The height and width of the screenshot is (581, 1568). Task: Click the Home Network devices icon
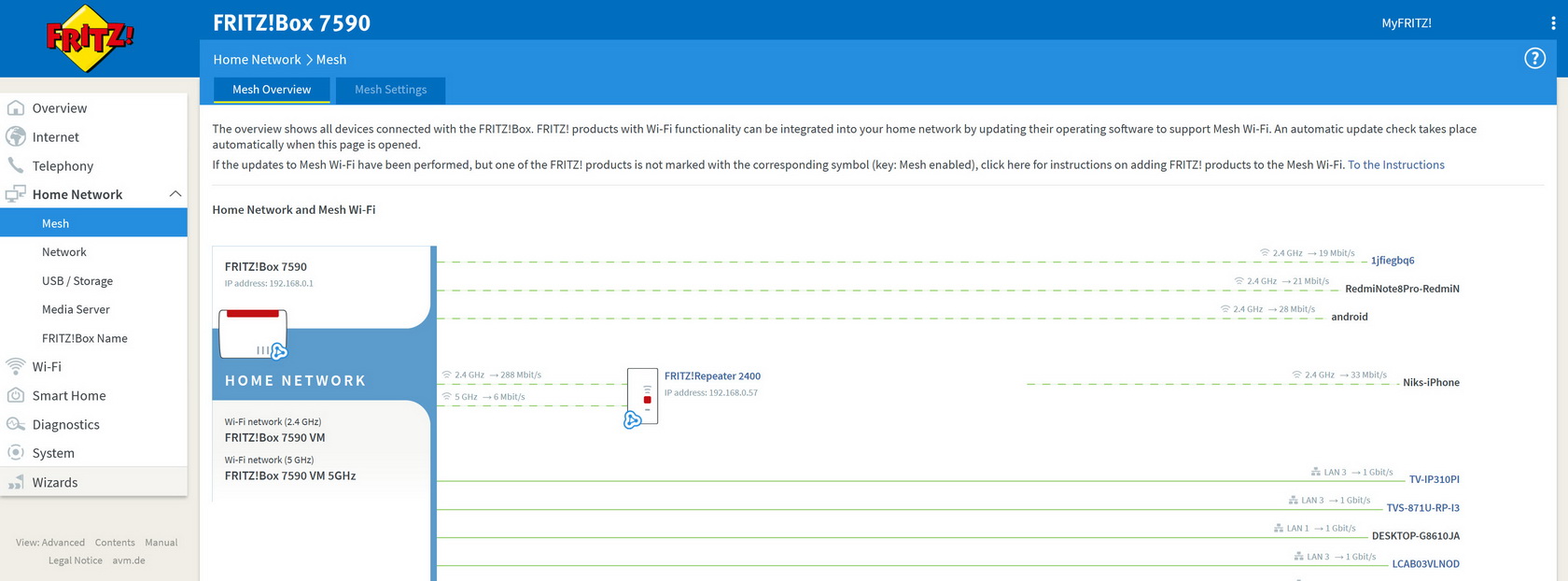tap(16, 194)
